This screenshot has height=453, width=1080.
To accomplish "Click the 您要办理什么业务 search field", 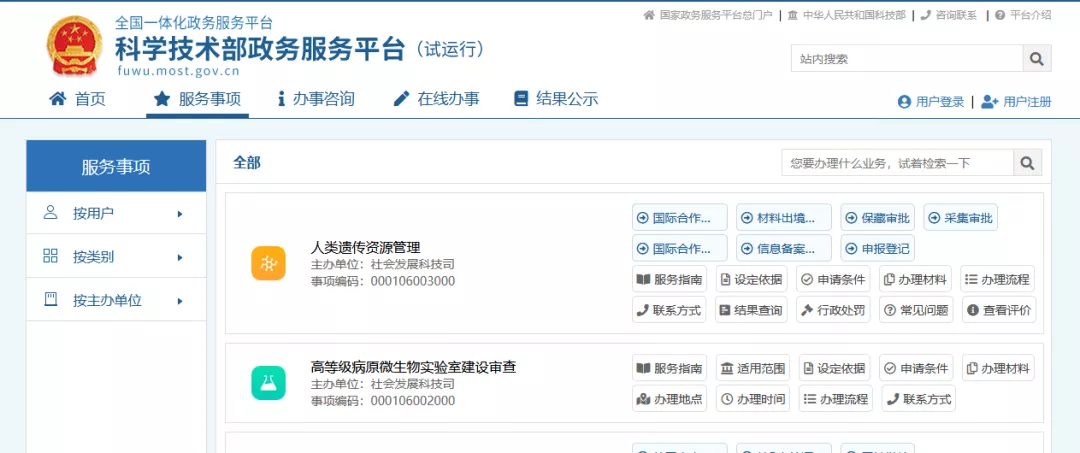I will click(x=897, y=163).
